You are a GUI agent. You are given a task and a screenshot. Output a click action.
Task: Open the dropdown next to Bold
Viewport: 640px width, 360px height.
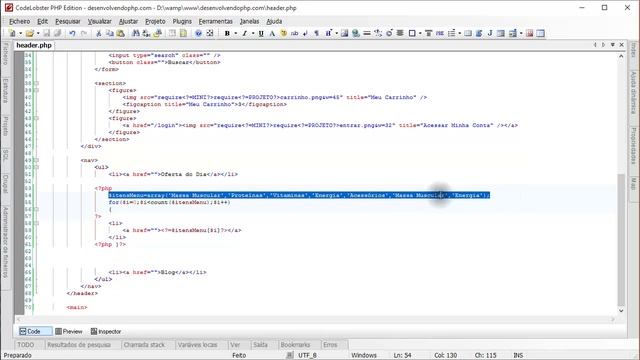coord(235,33)
